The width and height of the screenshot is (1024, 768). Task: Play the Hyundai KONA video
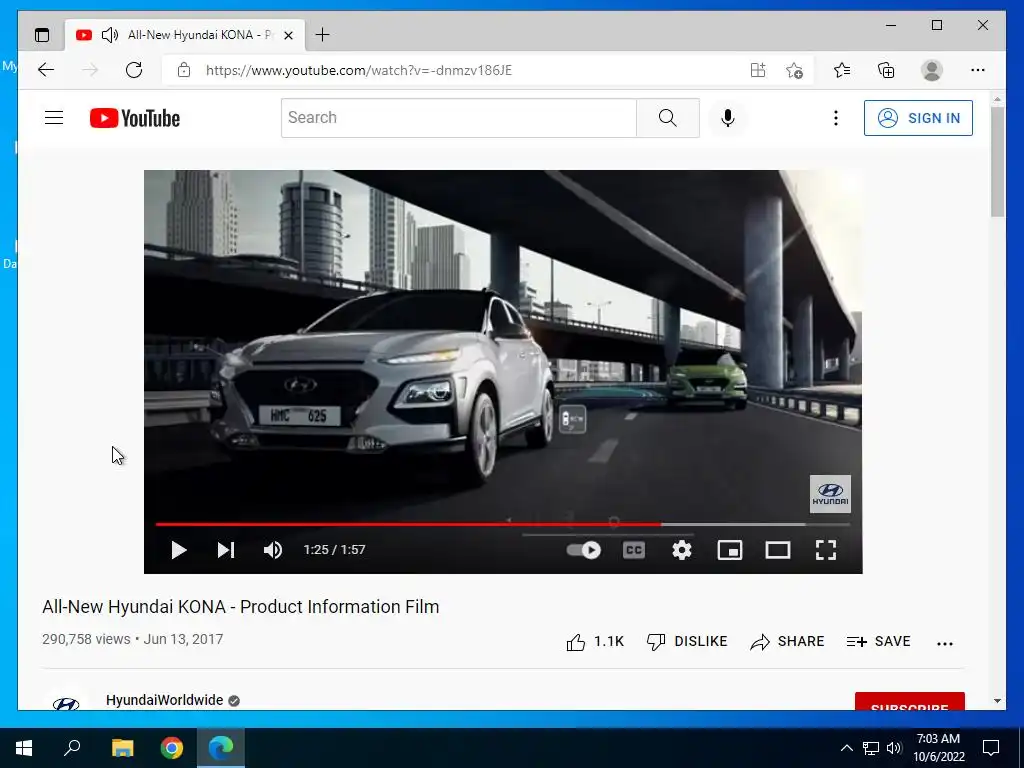pos(178,550)
